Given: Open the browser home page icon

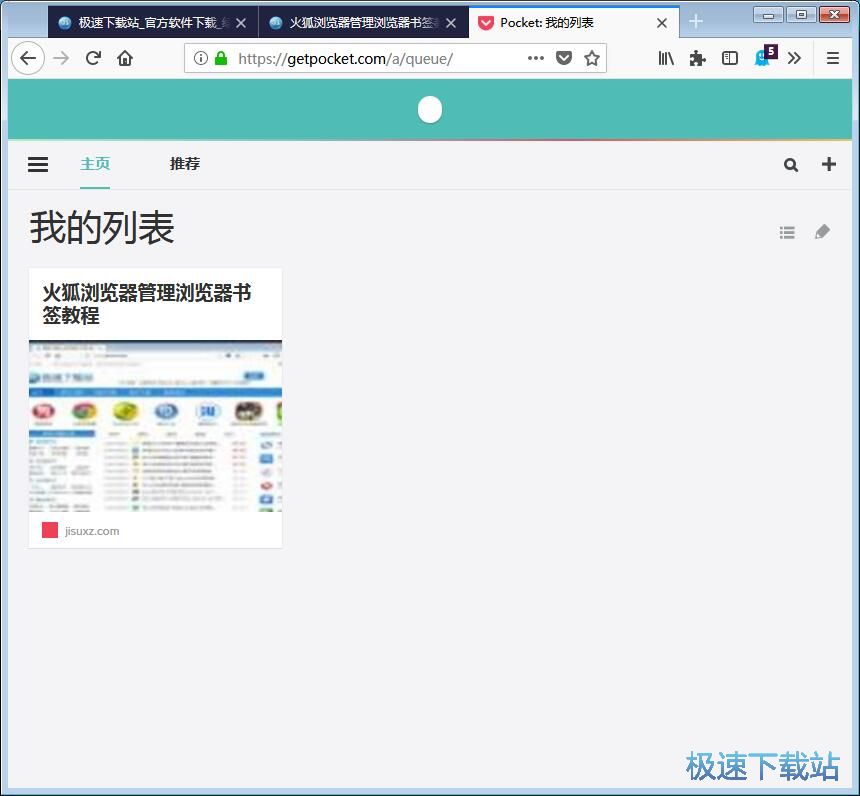Looking at the screenshot, I should pyautogui.click(x=125, y=58).
